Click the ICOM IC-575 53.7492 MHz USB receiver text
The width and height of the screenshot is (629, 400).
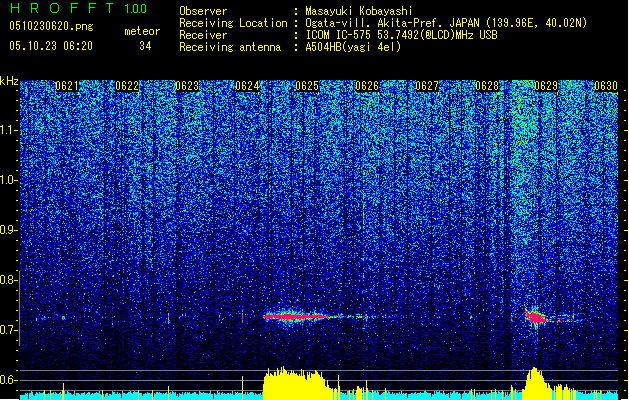pyautogui.click(x=401, y=35)
